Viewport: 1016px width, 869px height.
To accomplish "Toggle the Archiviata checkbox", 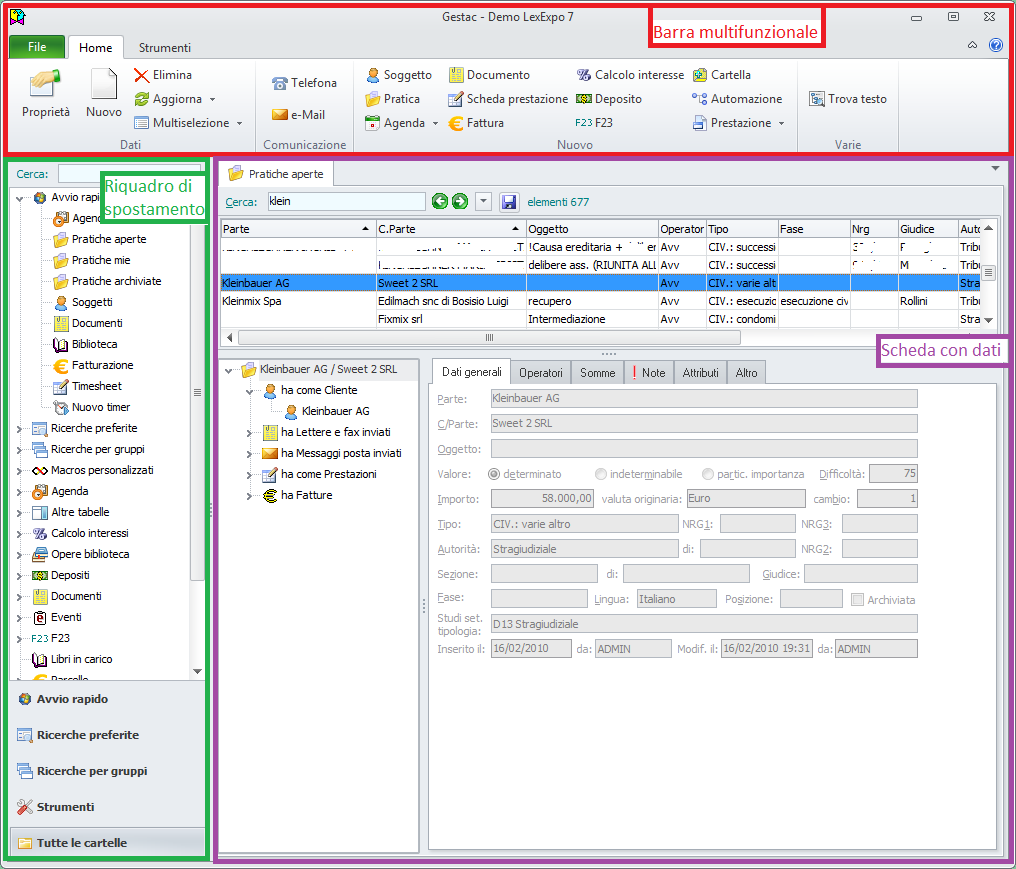I will [857, 600].
